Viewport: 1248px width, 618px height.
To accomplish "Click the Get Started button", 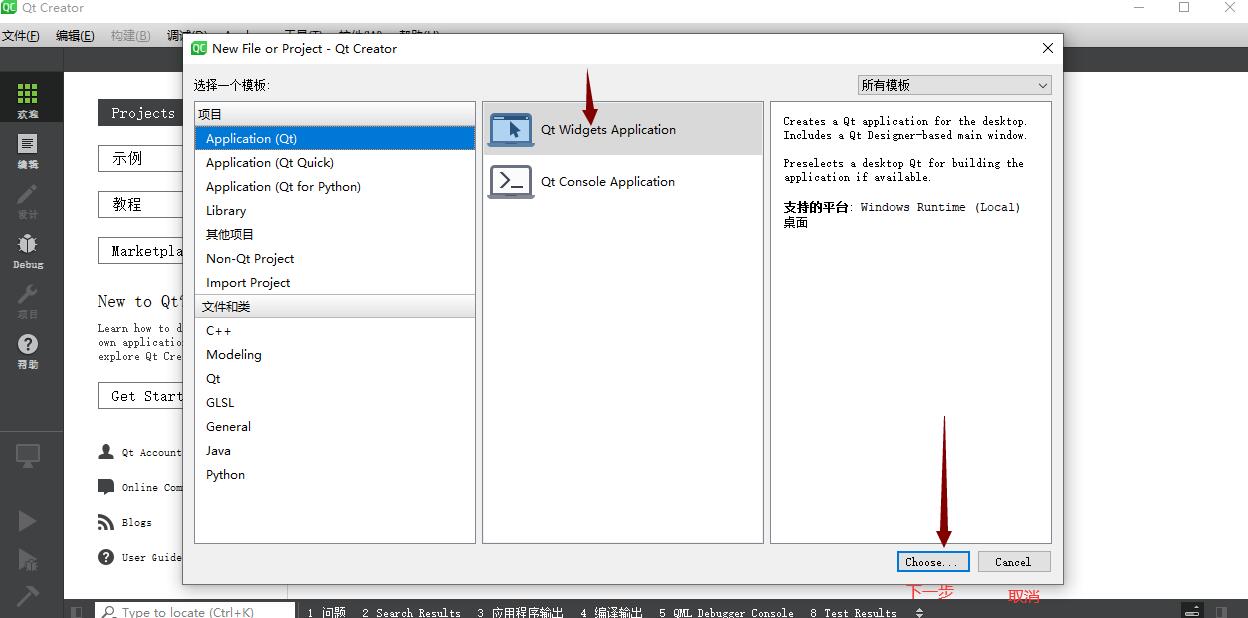I will click(140, 396).
